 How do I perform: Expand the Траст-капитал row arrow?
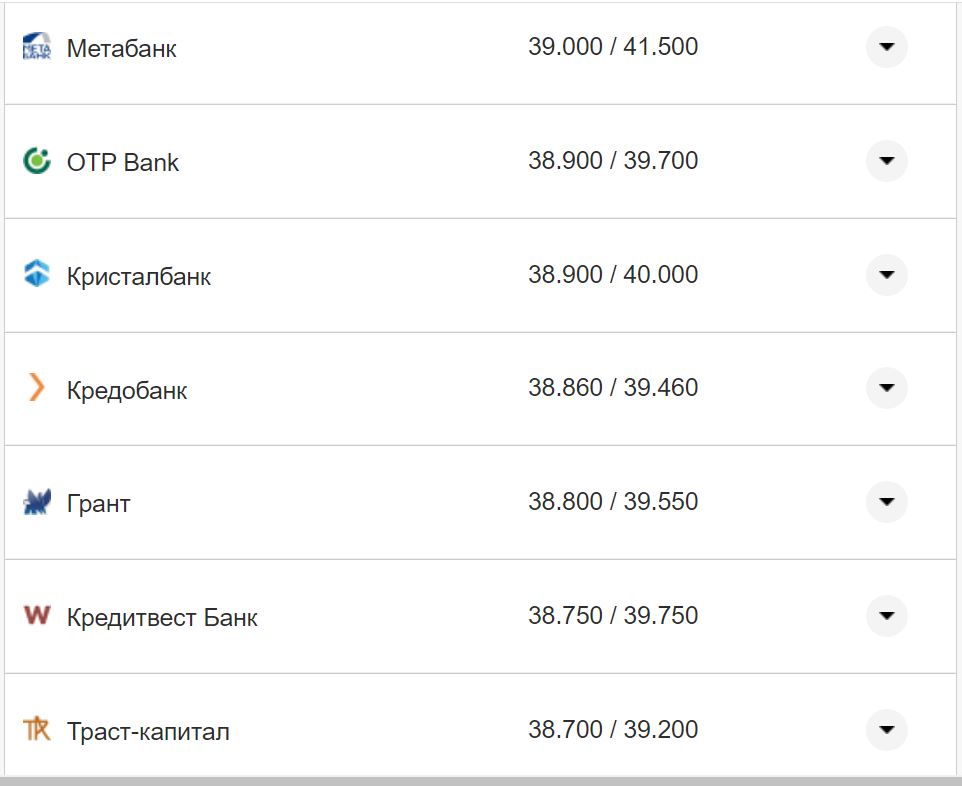pos(886,729)
